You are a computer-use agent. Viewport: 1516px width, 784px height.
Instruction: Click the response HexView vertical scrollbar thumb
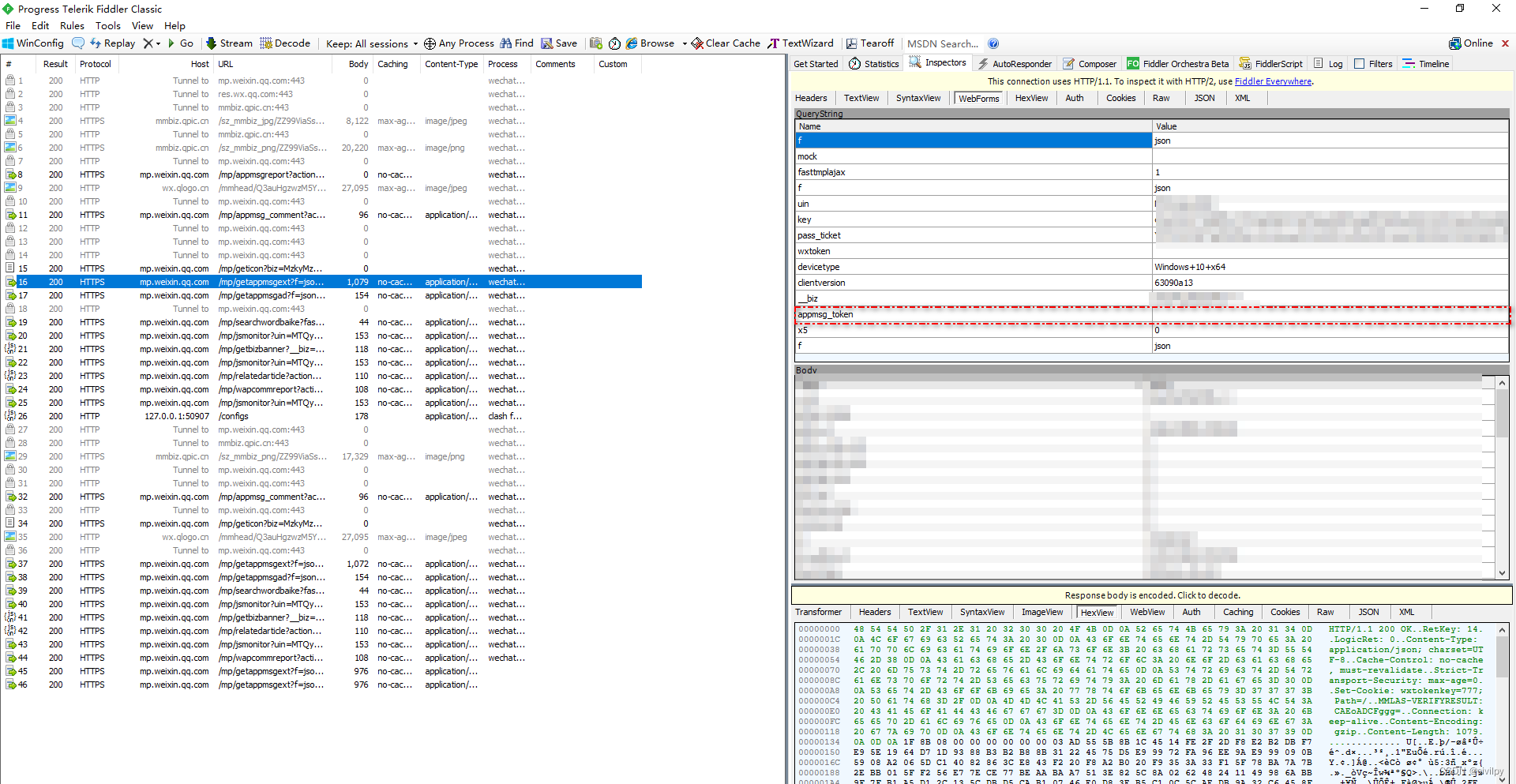tap(1502, 655)
